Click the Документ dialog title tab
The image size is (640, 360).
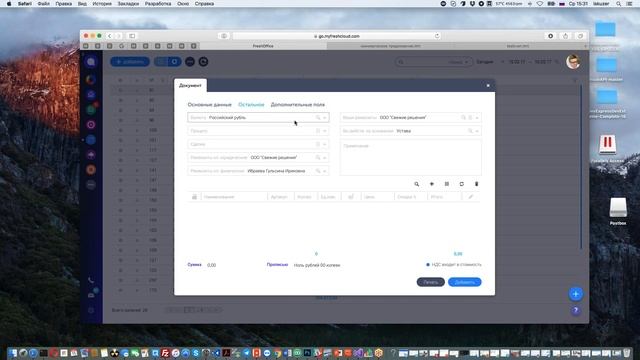tap(190, 86)
